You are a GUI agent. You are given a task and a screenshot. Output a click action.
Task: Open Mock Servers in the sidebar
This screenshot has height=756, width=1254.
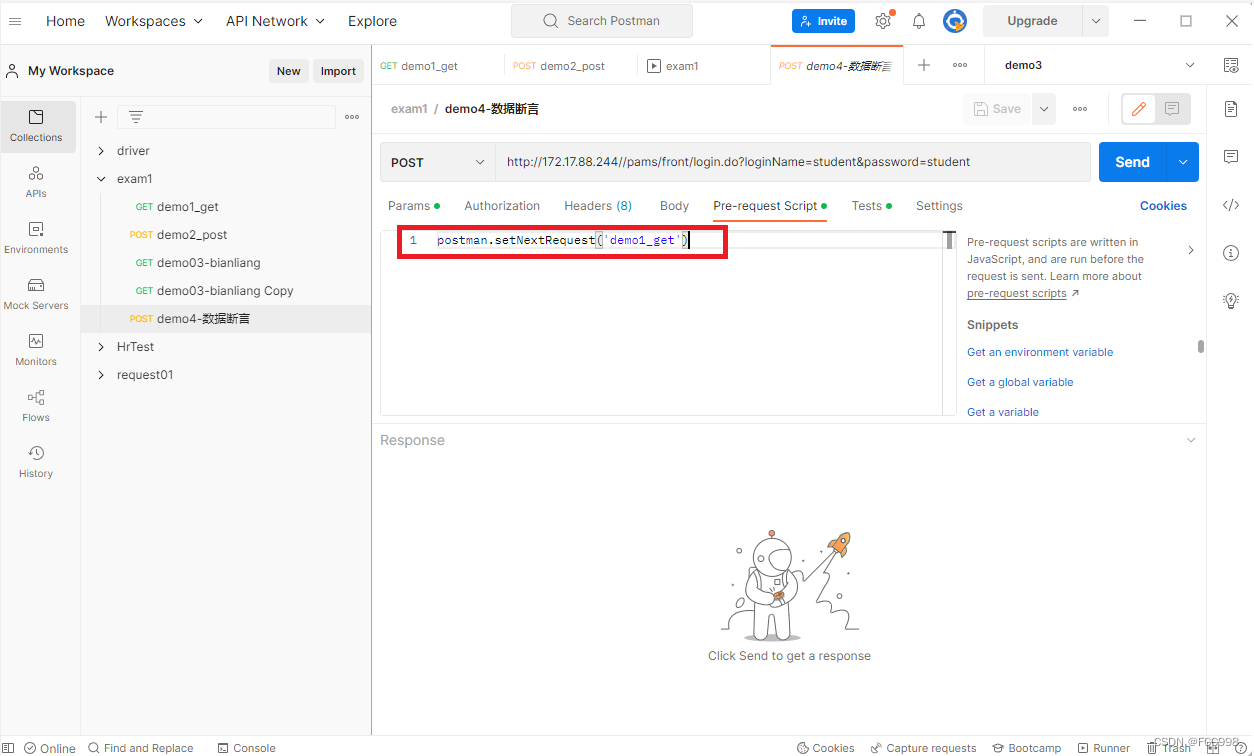pyautogui.click(x=36, y=294)
